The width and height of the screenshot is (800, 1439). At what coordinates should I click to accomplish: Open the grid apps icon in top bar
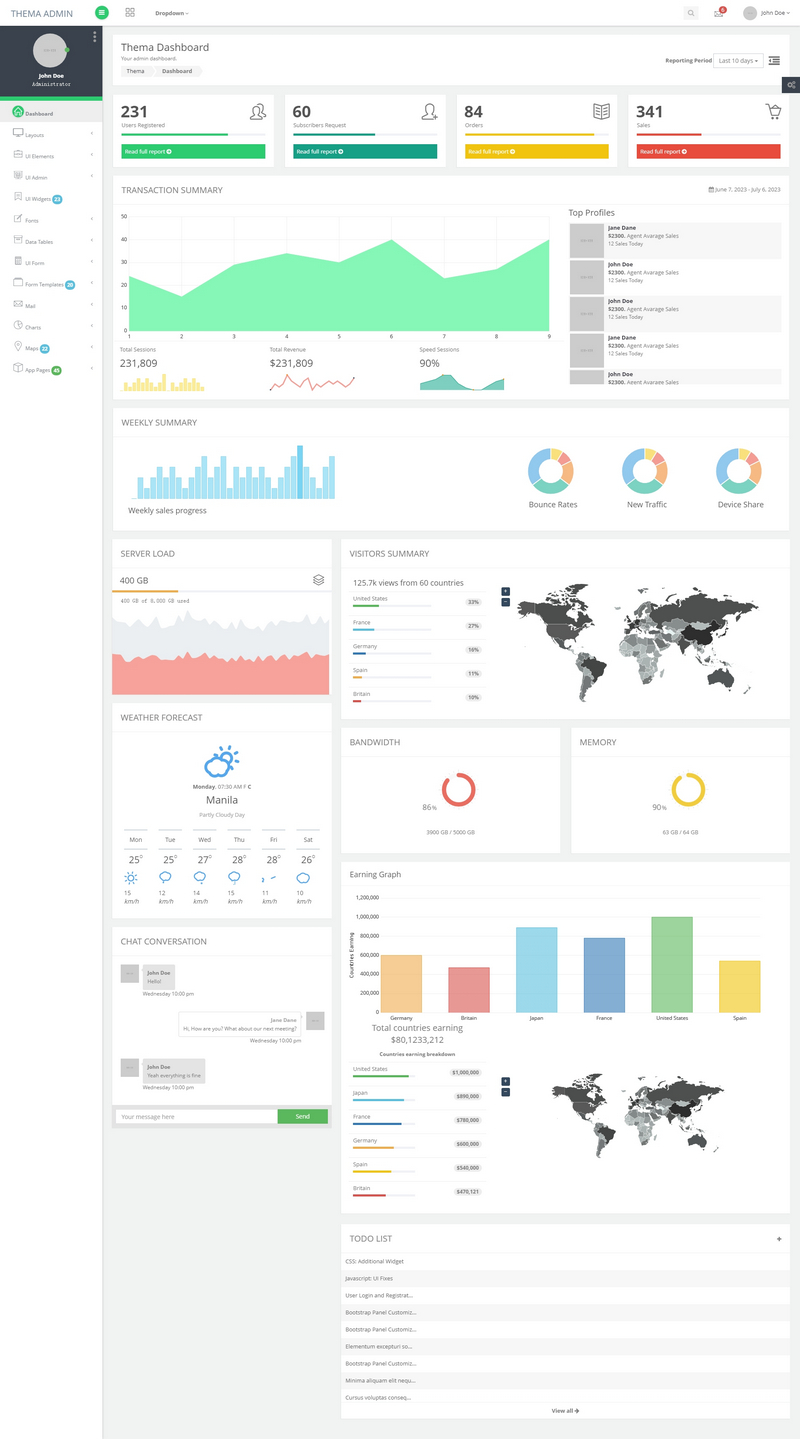point(130,13)
